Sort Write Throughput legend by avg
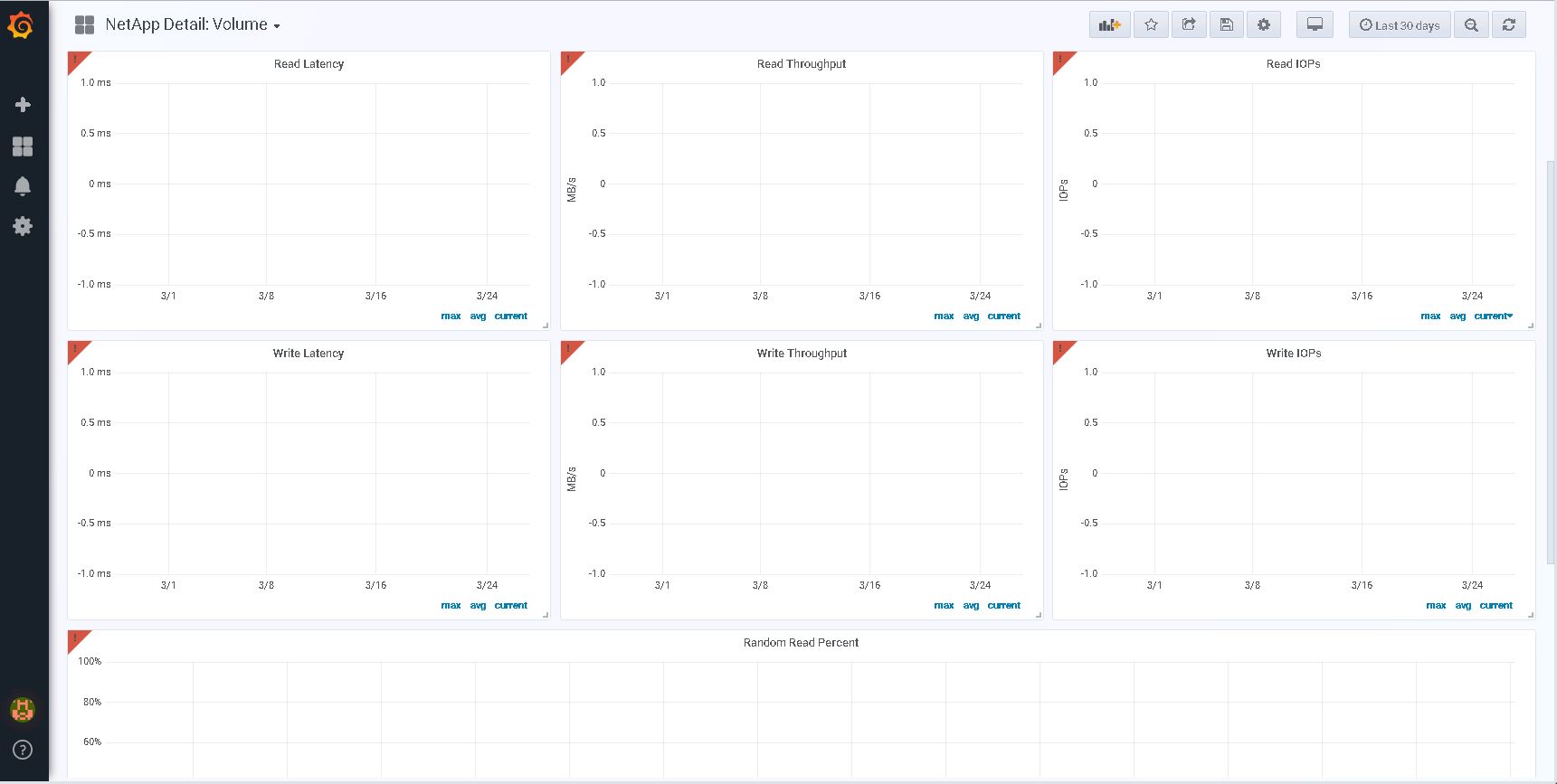This screenshot has height=784, width=1557. point(971,606)
